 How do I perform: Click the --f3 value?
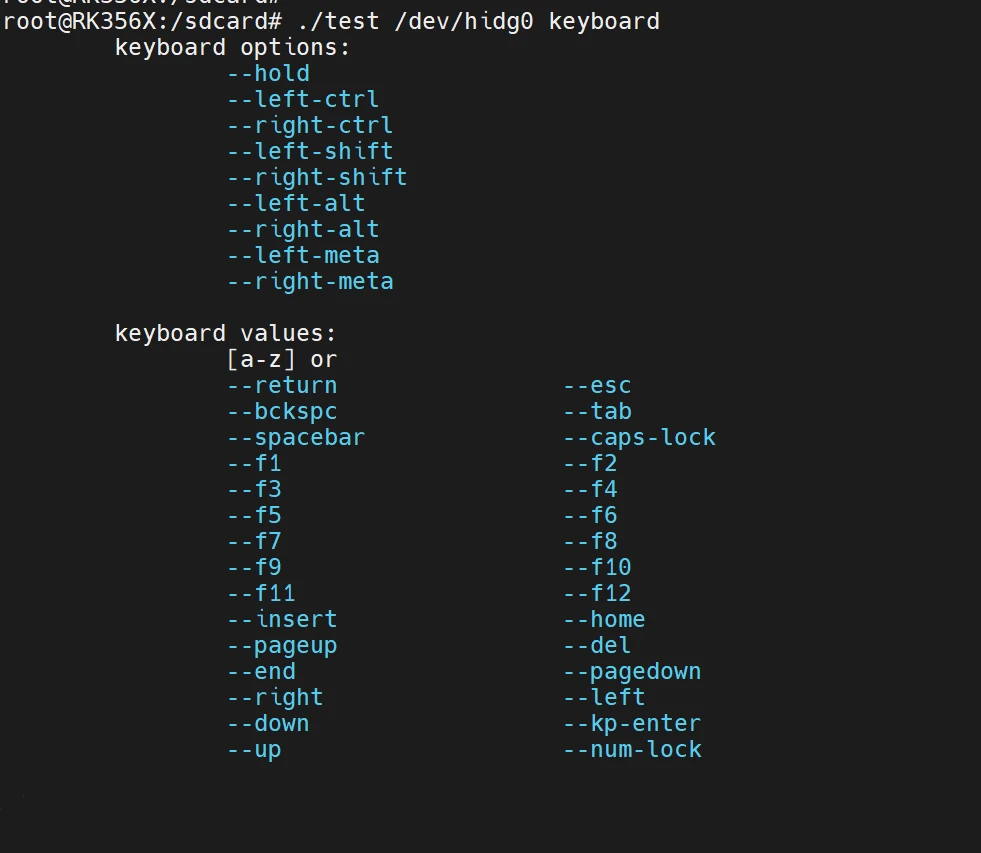(x=254, y=489)
